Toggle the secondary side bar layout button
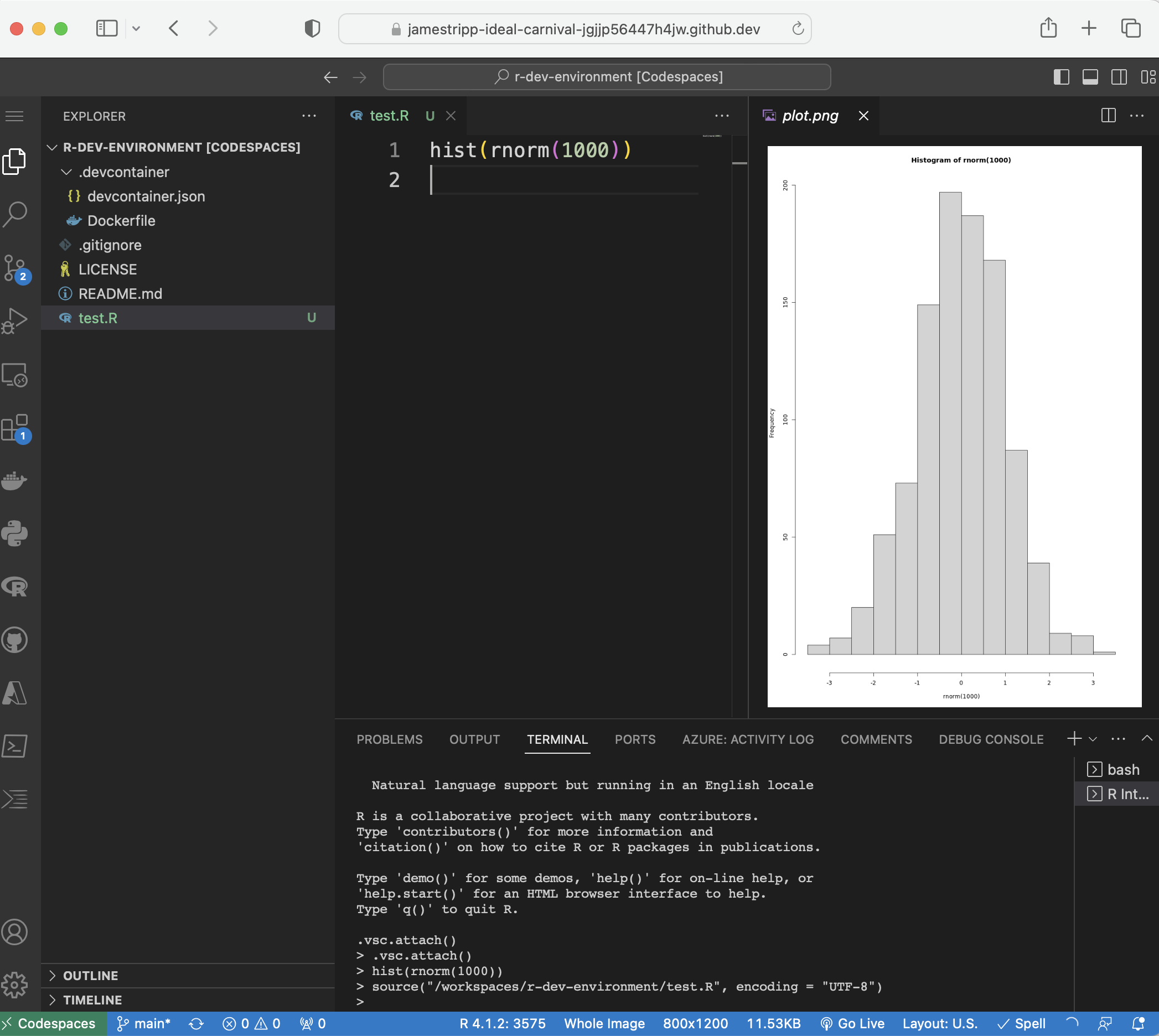Image resolution: width=1159 pixels, height=1036 pixels. pyautogui.click(x=1119, y=77)
